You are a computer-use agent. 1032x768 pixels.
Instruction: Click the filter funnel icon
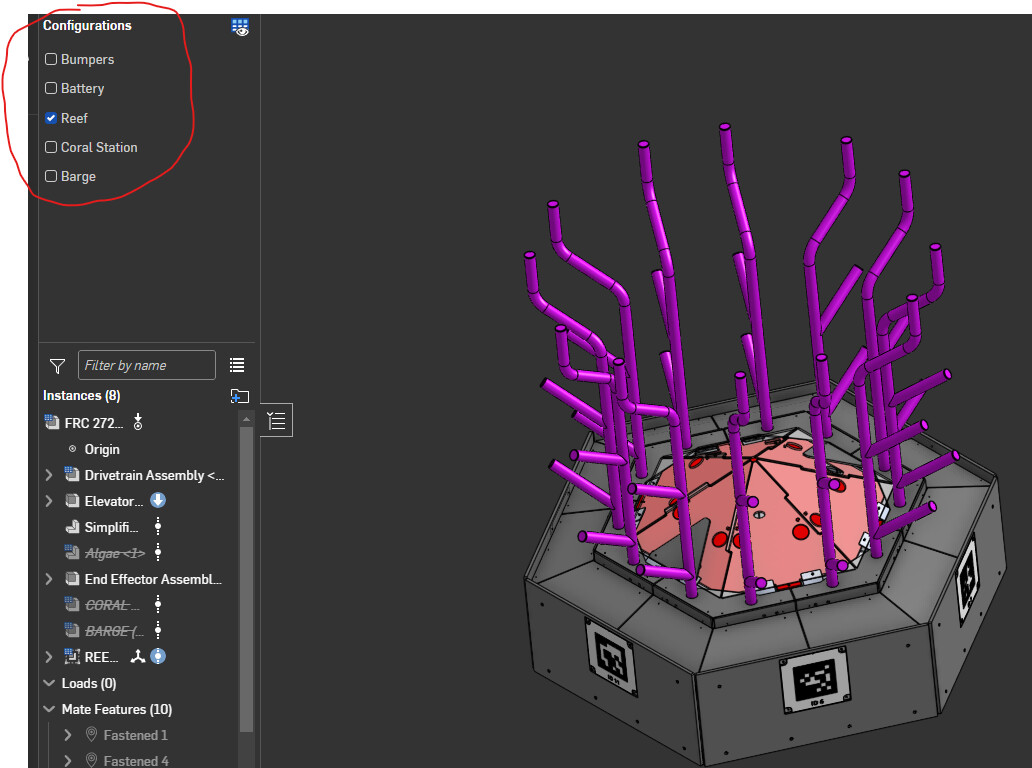[57, 366]
